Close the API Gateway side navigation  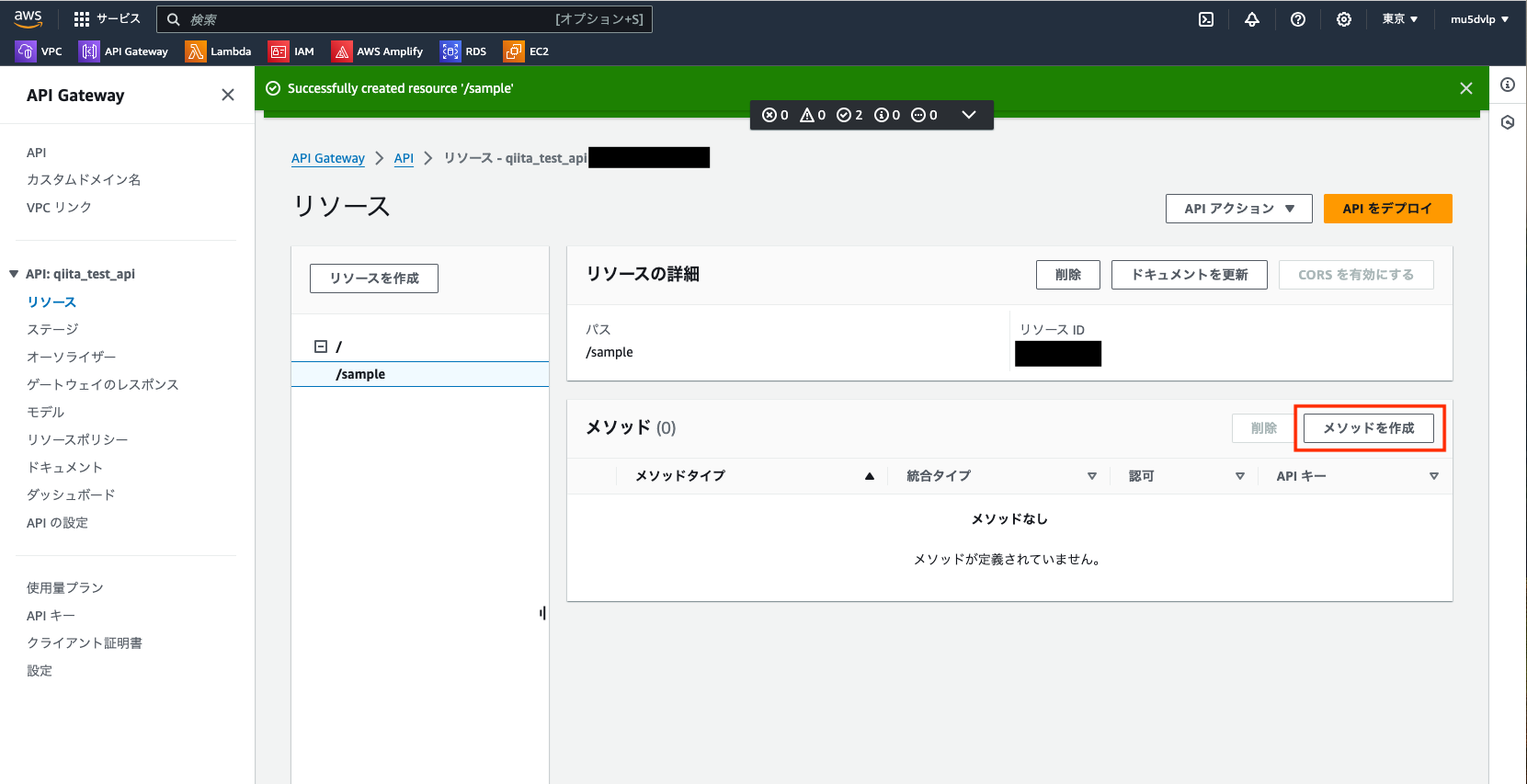point(228,95)
